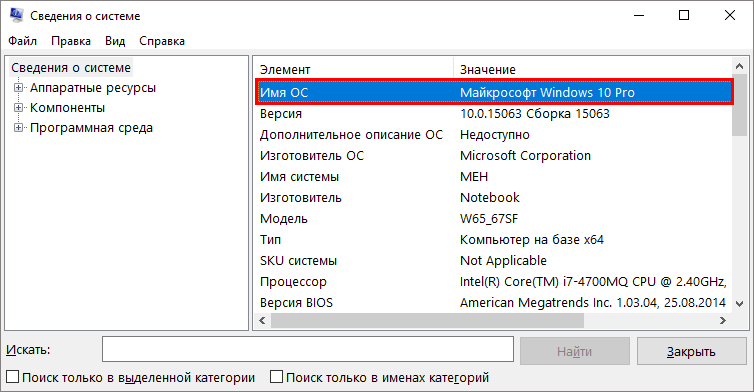Open the Вид menu
This screenshot has height=392, width=754.
[x=115, y=41]
